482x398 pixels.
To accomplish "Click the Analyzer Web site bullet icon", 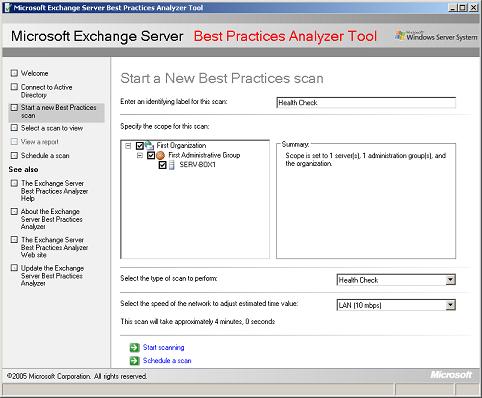I will point(14,240).
